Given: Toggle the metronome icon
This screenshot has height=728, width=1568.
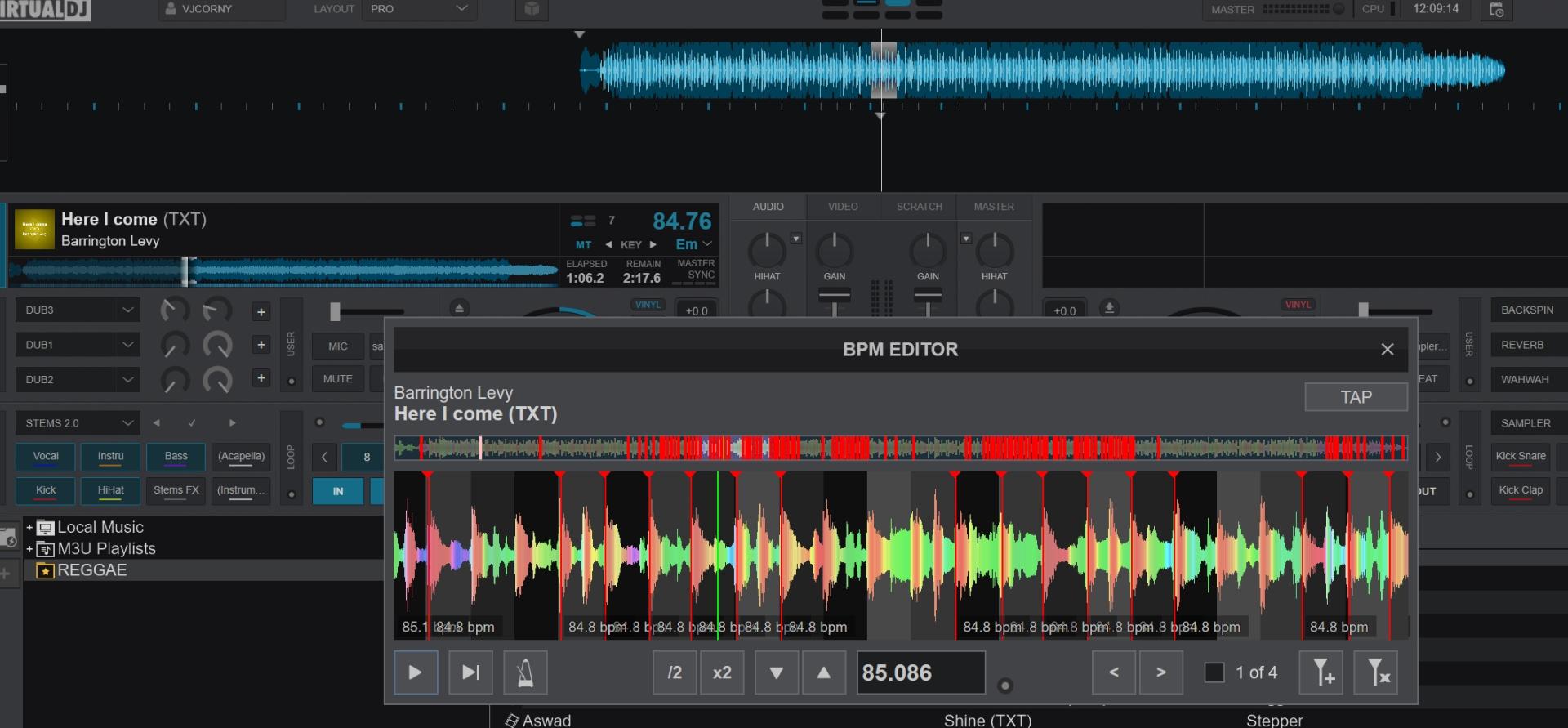Looking at the screenshot, I should pyautogui.click(x=525, y=672).
